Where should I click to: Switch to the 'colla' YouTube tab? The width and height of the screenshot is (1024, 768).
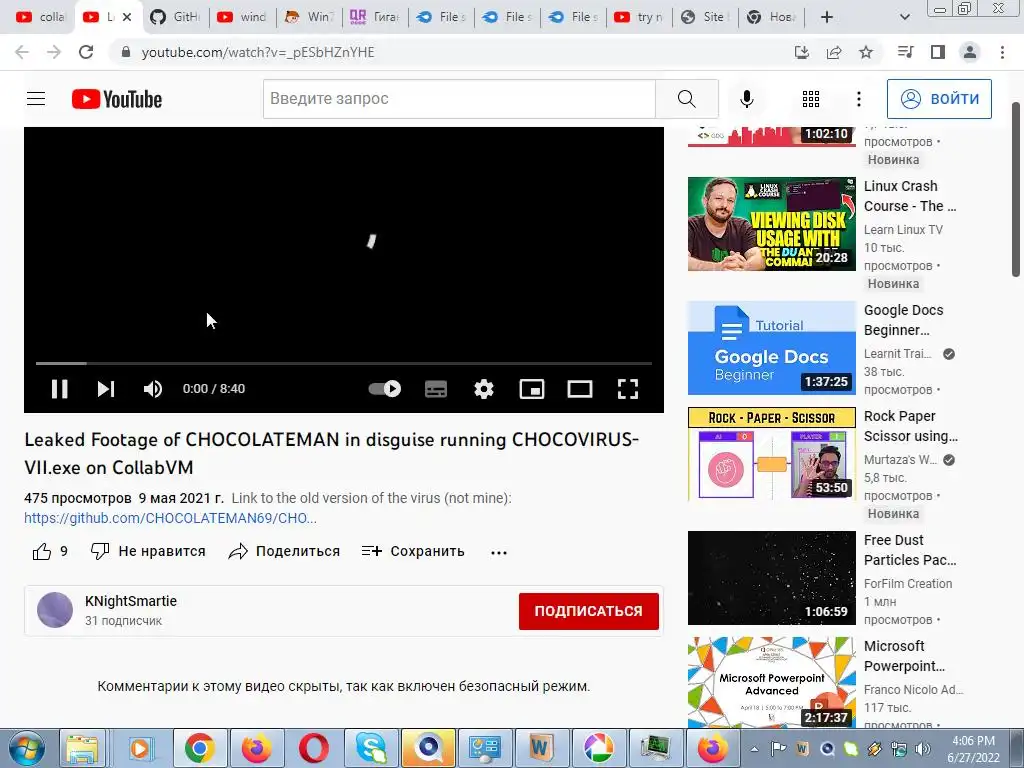pos(41,17)
